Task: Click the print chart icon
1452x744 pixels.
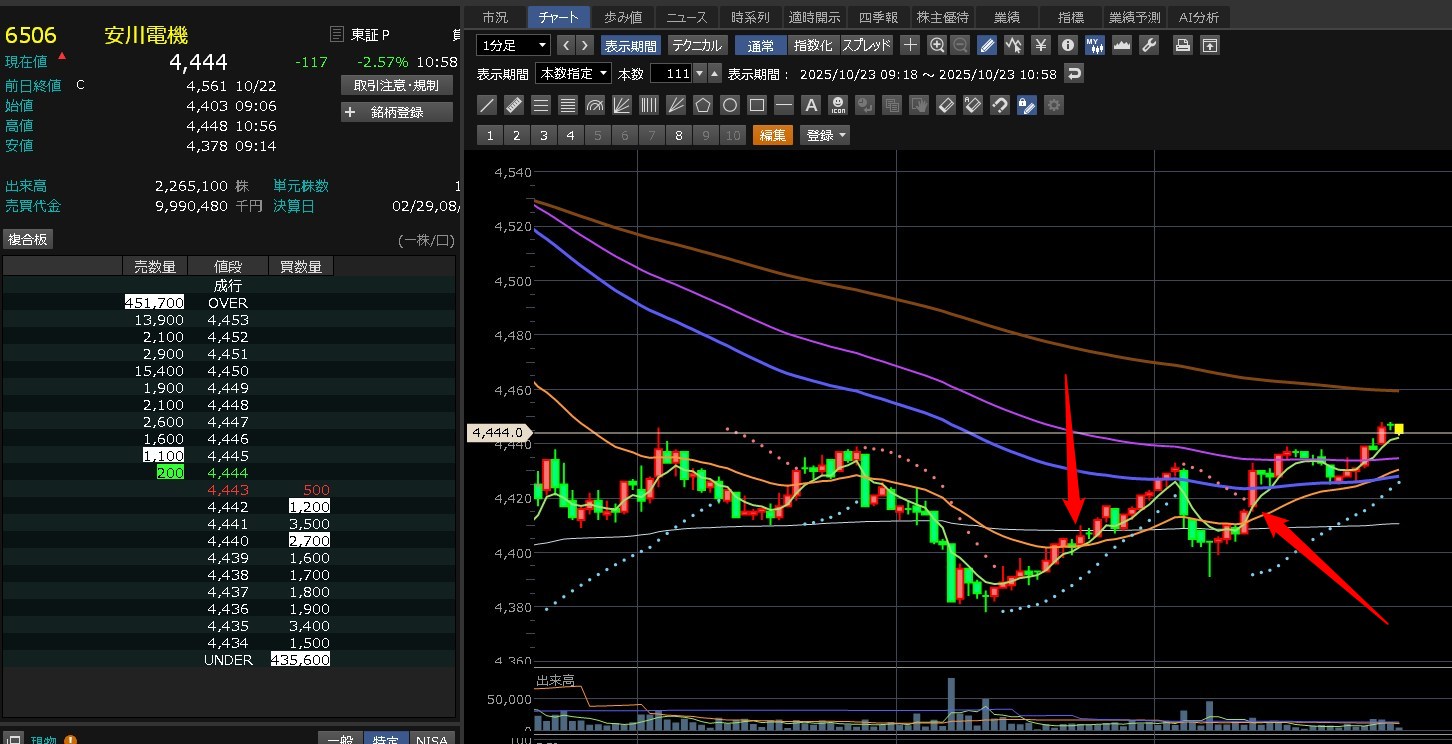Action: click(x=1183, y=45)
